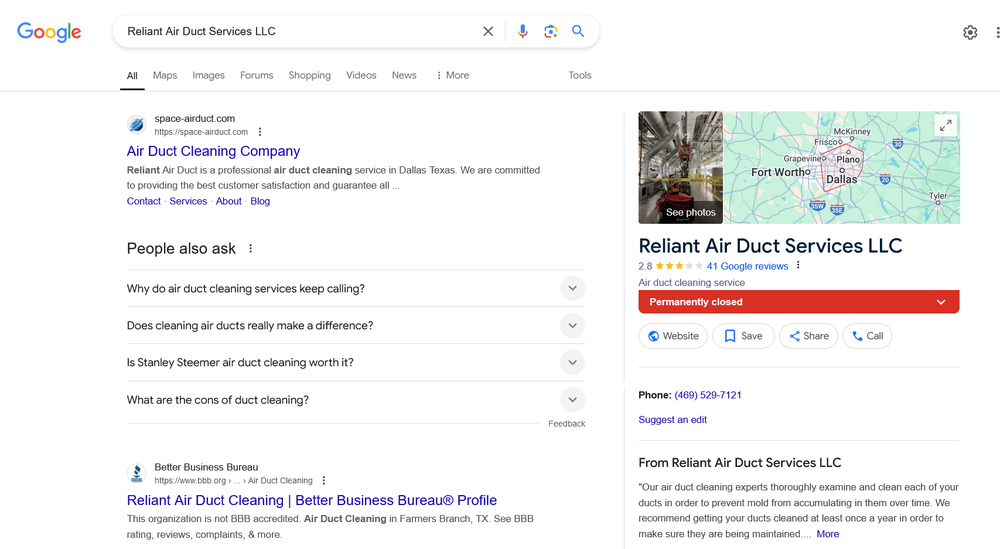Click the voice search microphone icon
This screenshot has width=1000, height=549.
click(x=522, y=31)
